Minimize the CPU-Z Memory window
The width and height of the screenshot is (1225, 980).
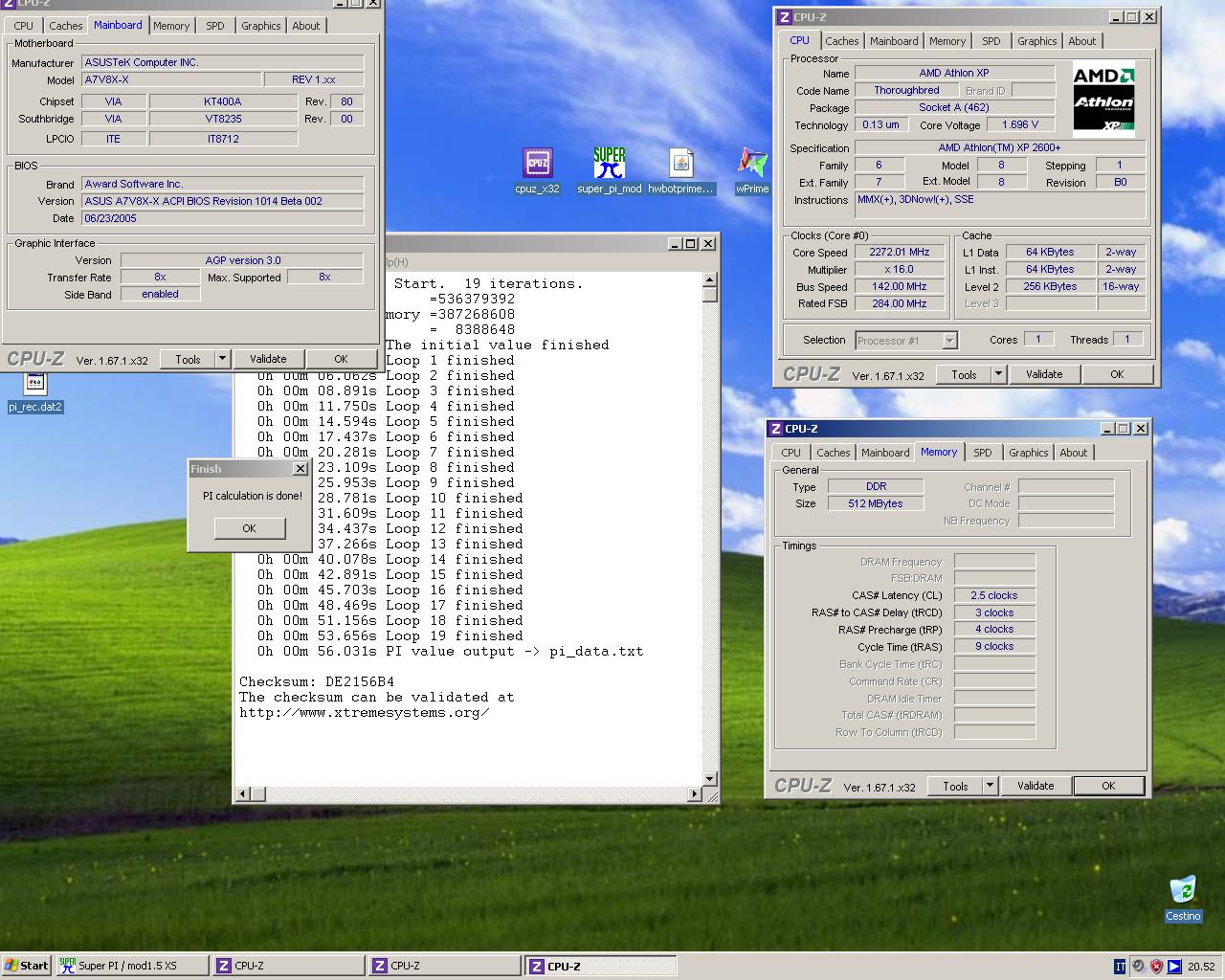coord(1108,429)
